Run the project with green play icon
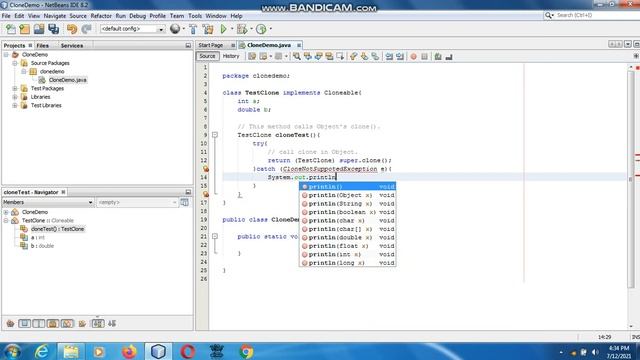This screenshot has height=360, width=640. (x=223, y=29)
